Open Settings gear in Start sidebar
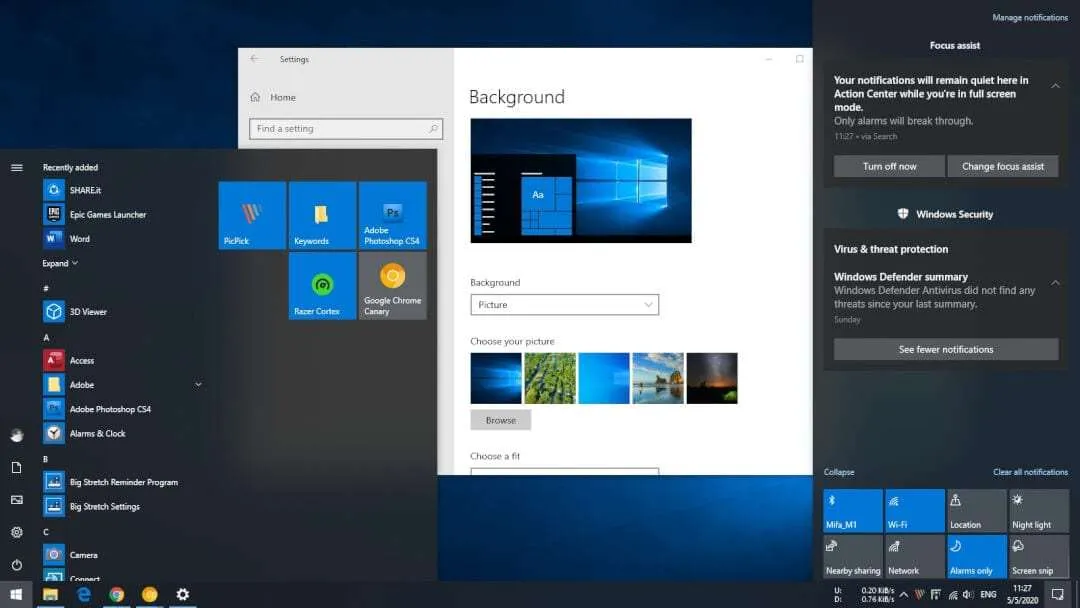Viewport: 1080px width, 608px height. pyautogui.click(x=17, y=532)
